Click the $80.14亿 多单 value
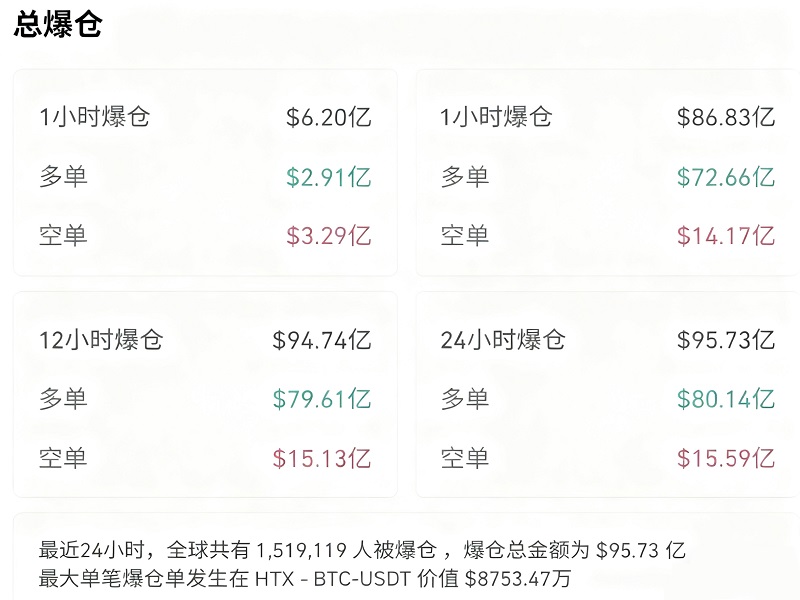 pos(725,399)
